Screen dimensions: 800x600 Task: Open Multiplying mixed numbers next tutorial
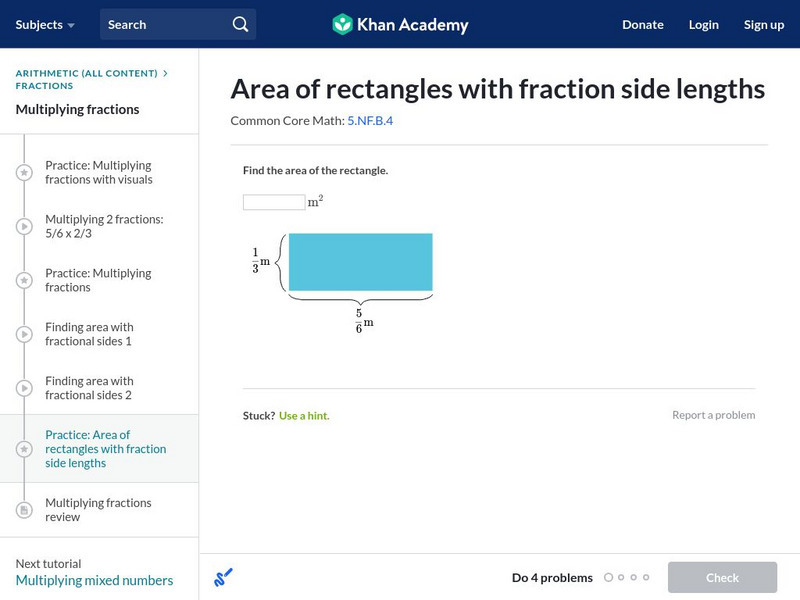pyautogui.click(x=94, y=580)
